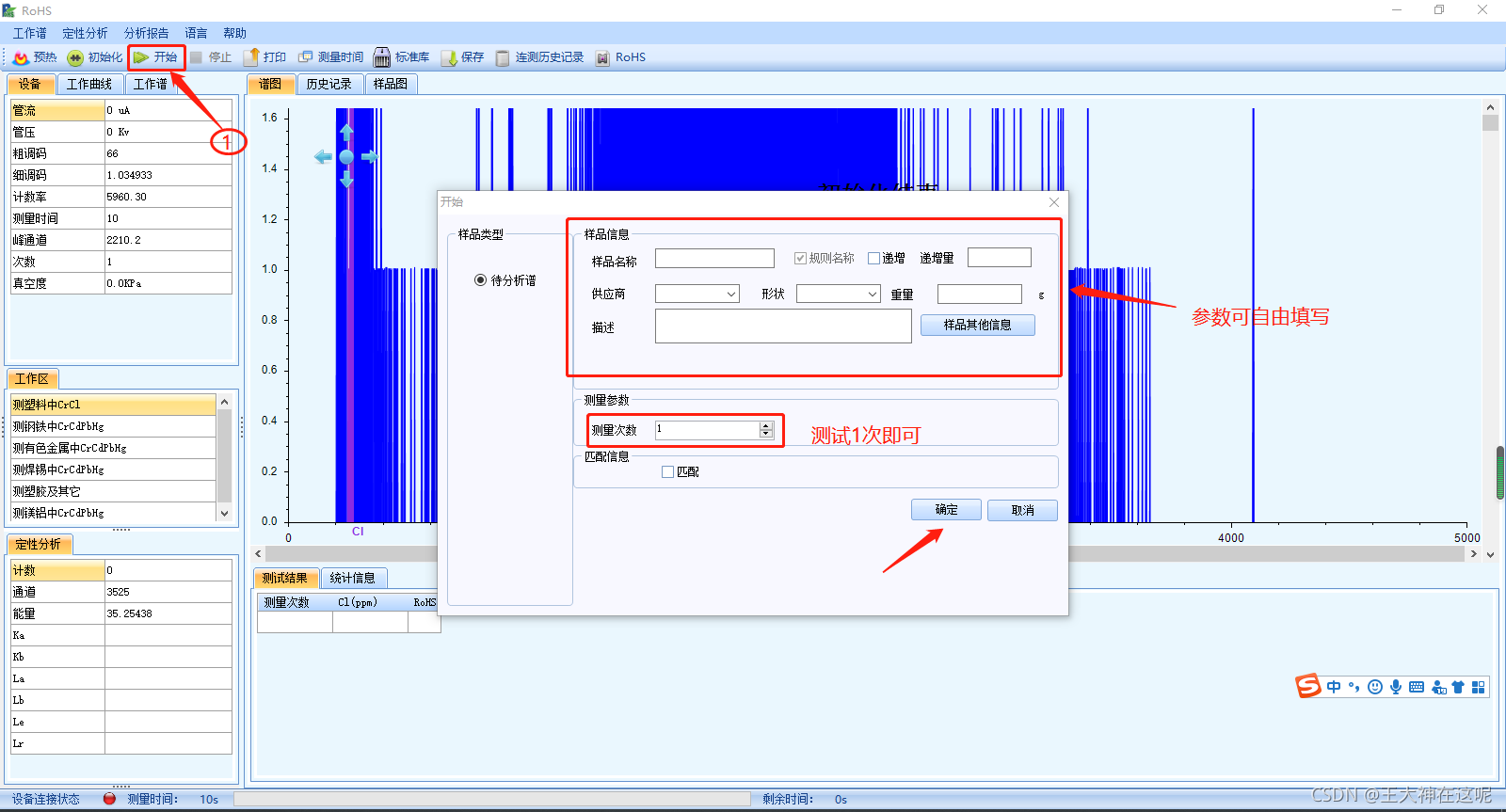Click the measurement progress bar in status bar
Screen dimensions: 1506x812
point(492,799)
